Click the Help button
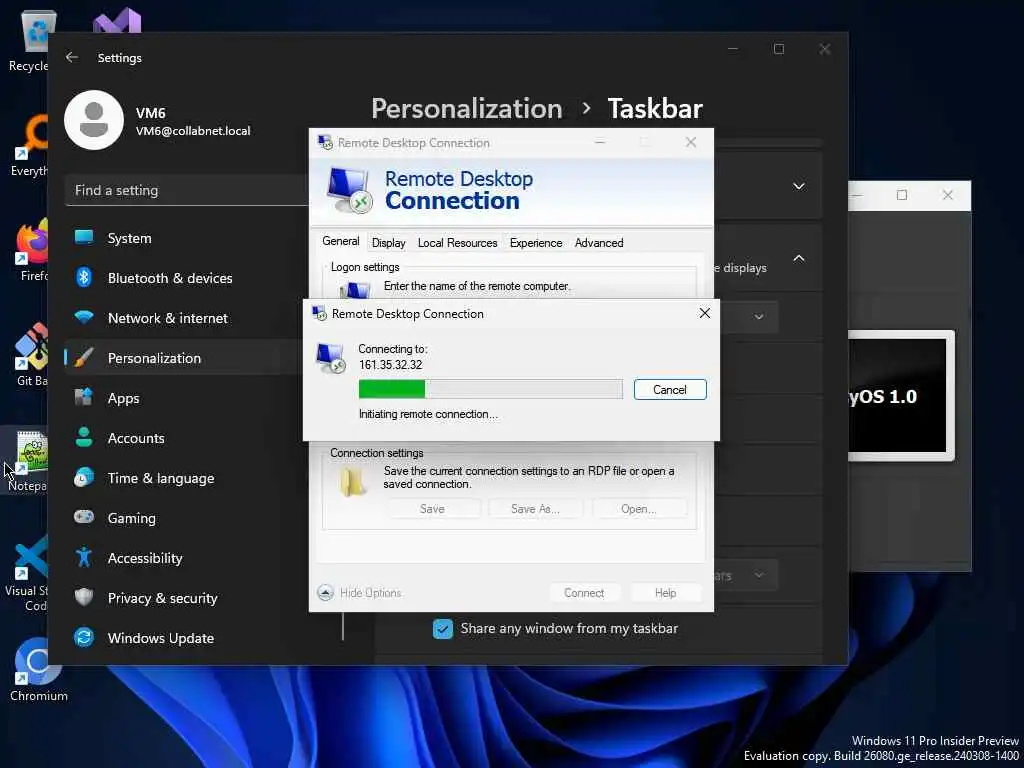Image resolution: width=1024 pixels, height=768 pixels. click(x=665, y=593)
